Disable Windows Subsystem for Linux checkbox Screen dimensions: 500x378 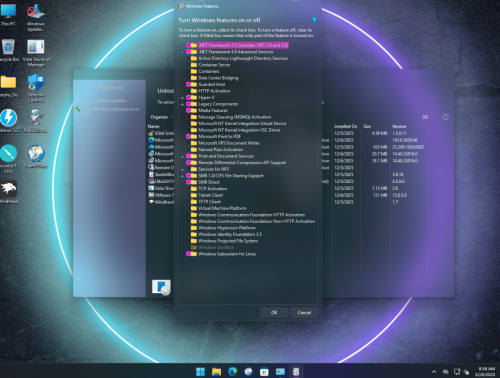[x=188, y=254]
